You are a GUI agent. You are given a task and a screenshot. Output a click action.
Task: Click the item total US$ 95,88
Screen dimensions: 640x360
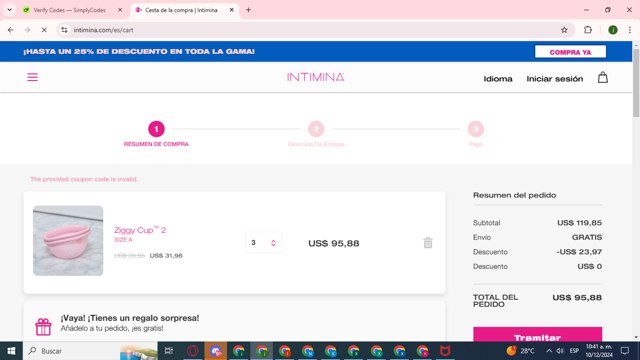coord(333,243)
